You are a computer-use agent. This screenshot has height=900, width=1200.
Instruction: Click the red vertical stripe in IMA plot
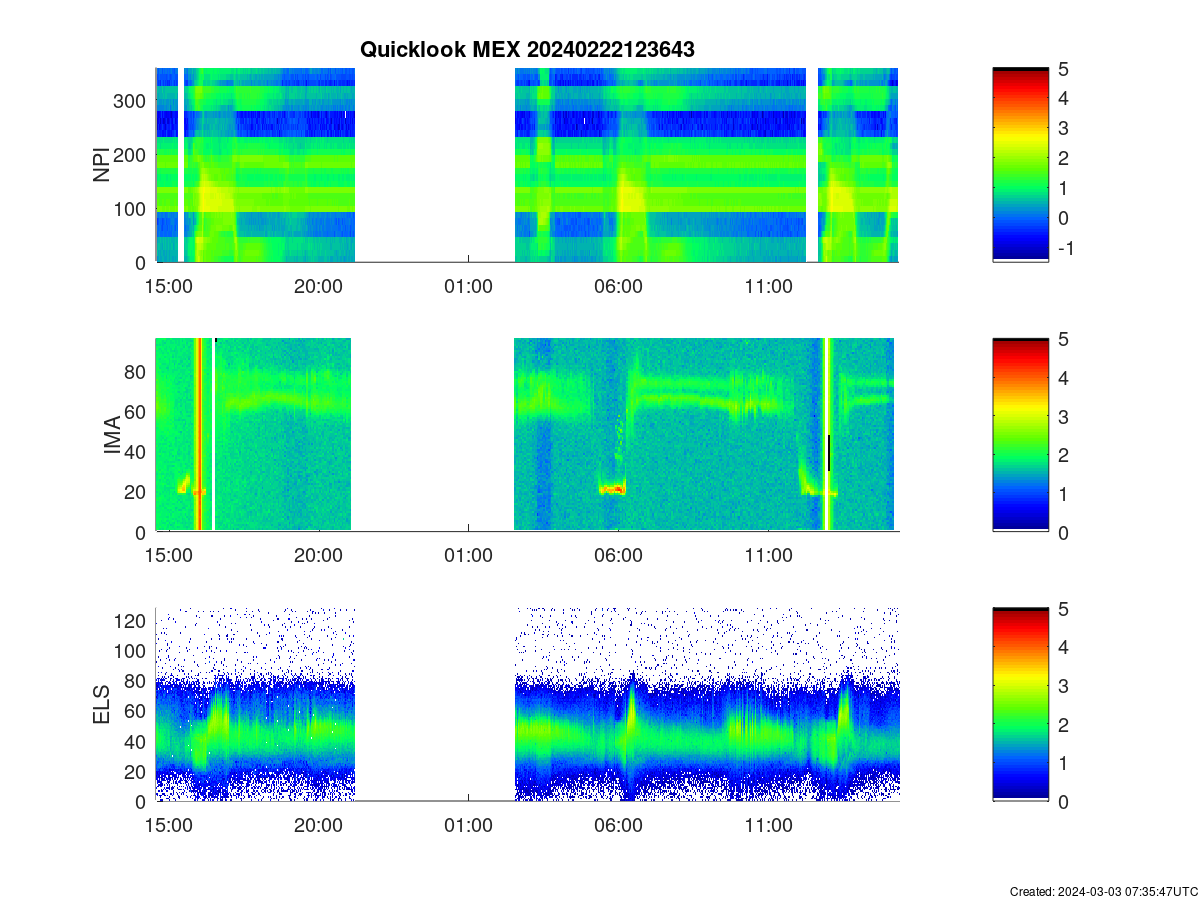click(198, 435)
